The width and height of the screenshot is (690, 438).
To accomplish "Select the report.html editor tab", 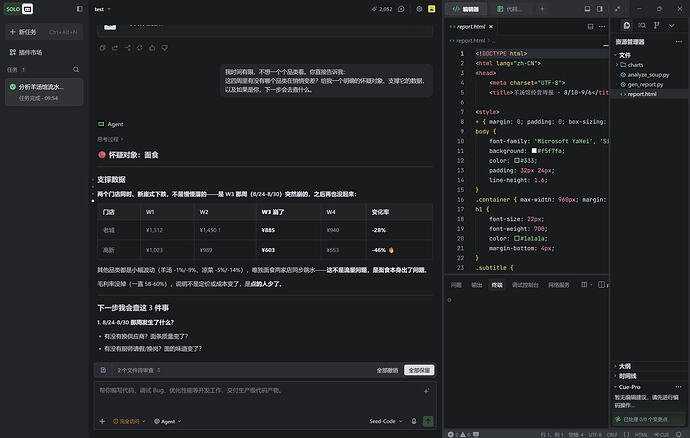I will 471,26.
